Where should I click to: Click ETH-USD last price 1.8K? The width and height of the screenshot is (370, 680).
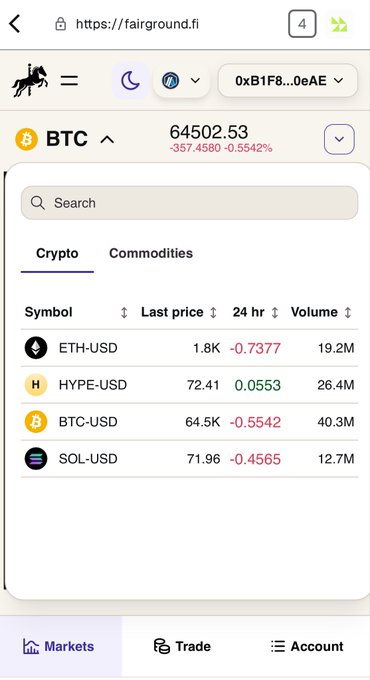206,348
